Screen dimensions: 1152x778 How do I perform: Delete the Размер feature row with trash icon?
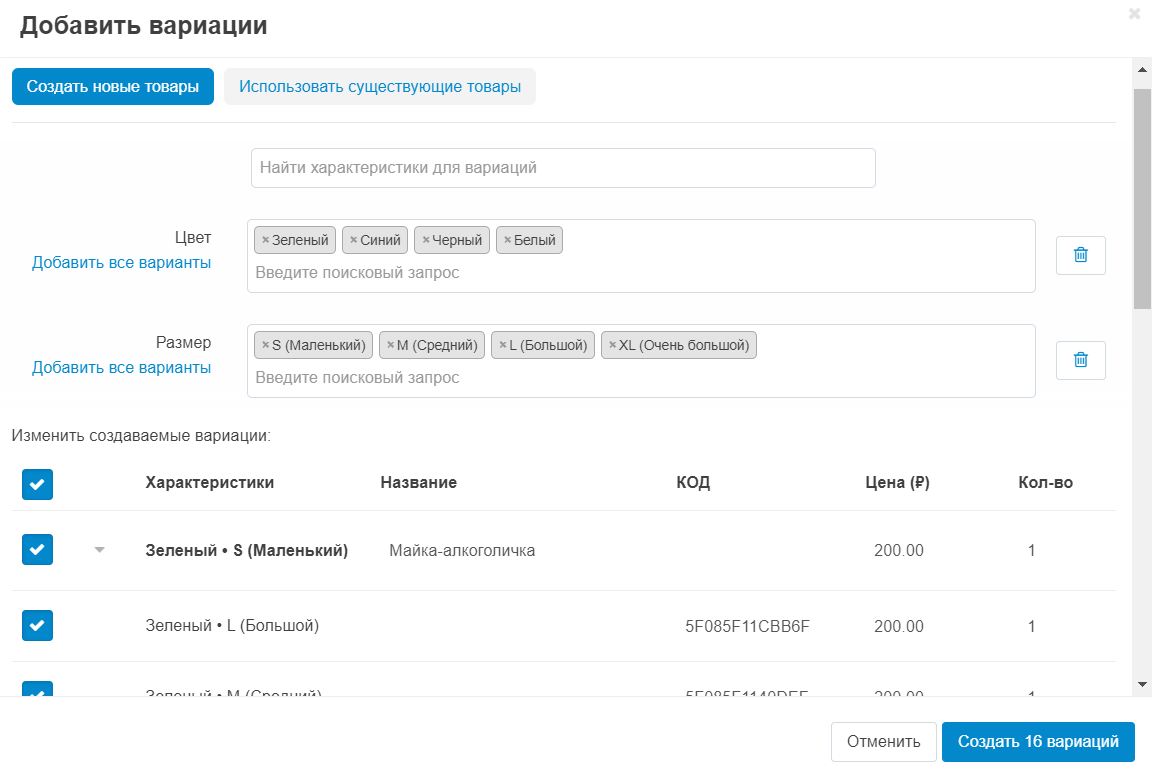pyautogui.click(x=1080, y=360)
